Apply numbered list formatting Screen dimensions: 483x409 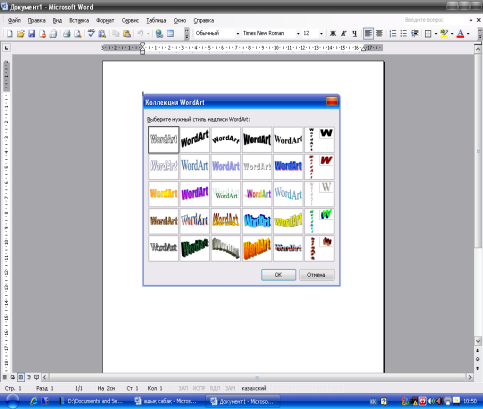point(393,34)
